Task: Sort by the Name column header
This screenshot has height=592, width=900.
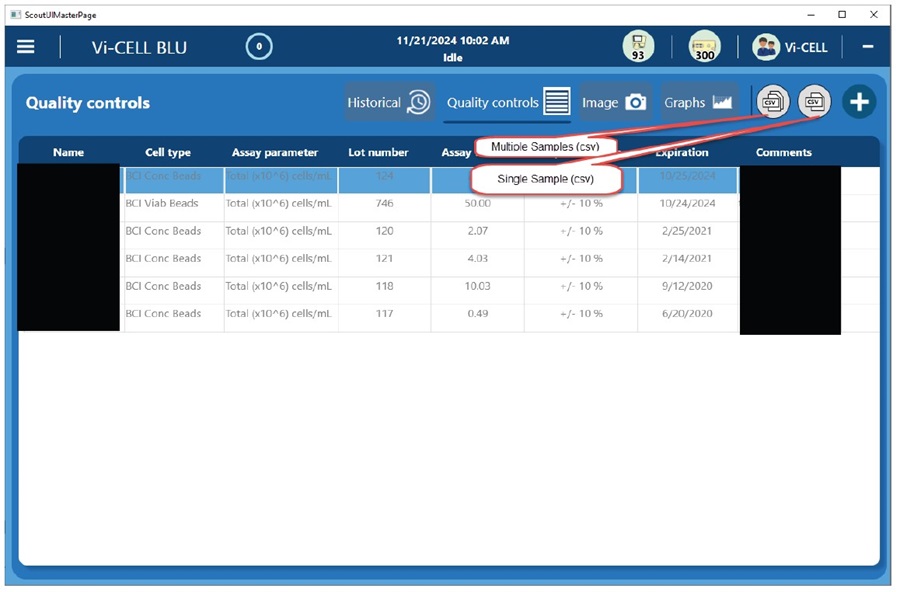Action: pyautogui.click(x=68, y=152)
